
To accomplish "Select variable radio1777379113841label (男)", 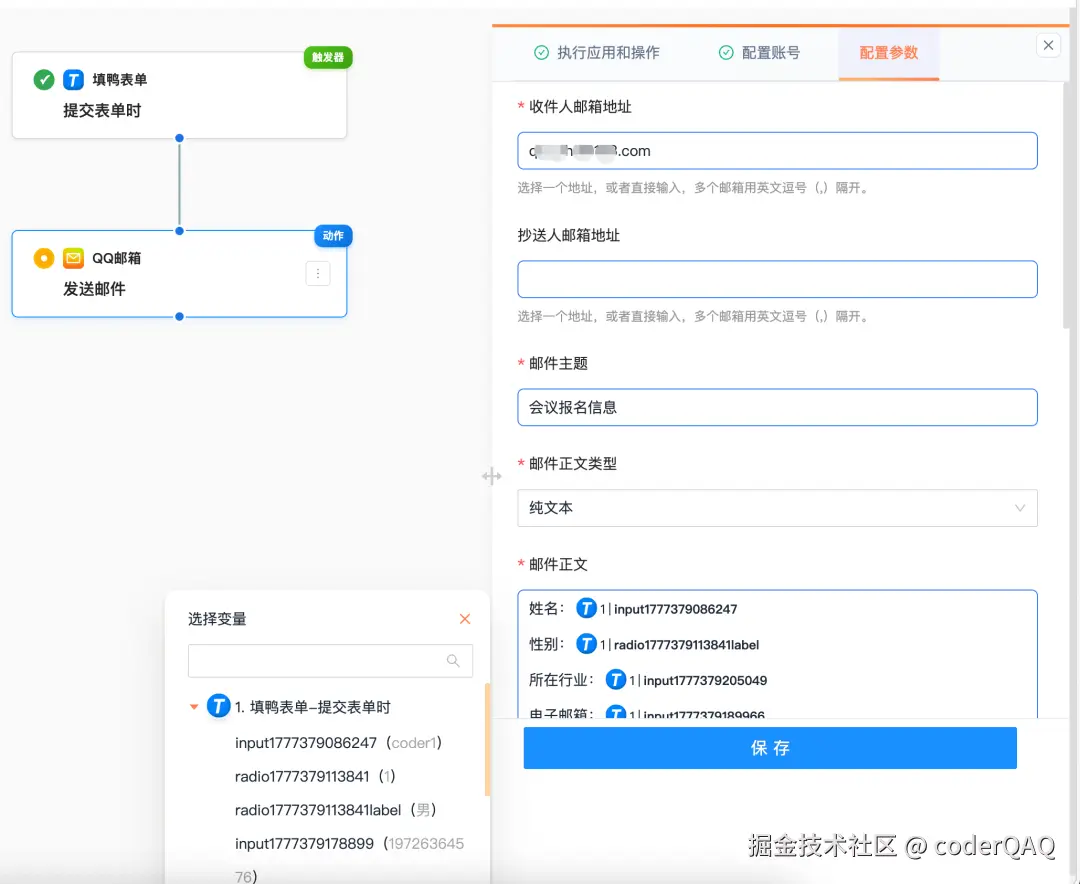I will [336, 810].
